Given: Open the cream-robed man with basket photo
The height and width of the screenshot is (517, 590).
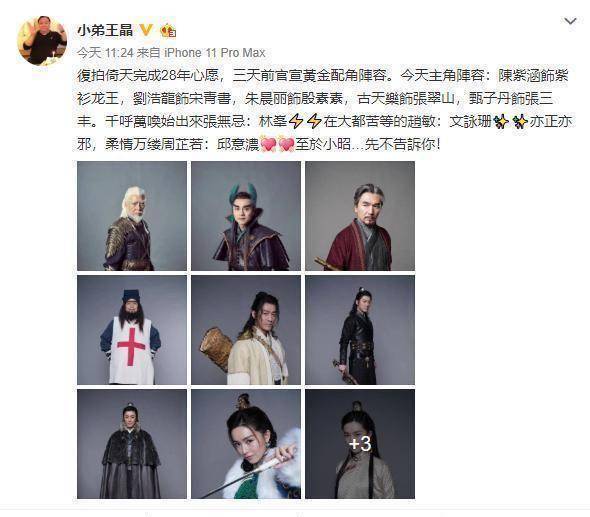Looking at the screenshot, I should [246, 330].
